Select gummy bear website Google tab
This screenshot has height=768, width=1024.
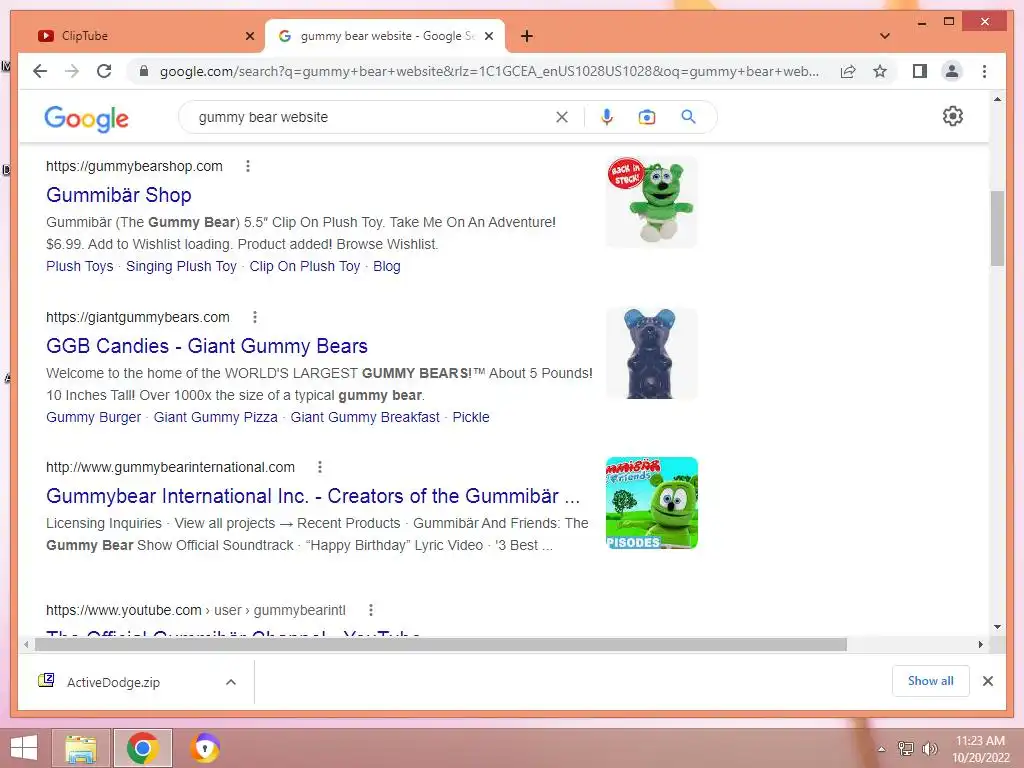(384, 36)
